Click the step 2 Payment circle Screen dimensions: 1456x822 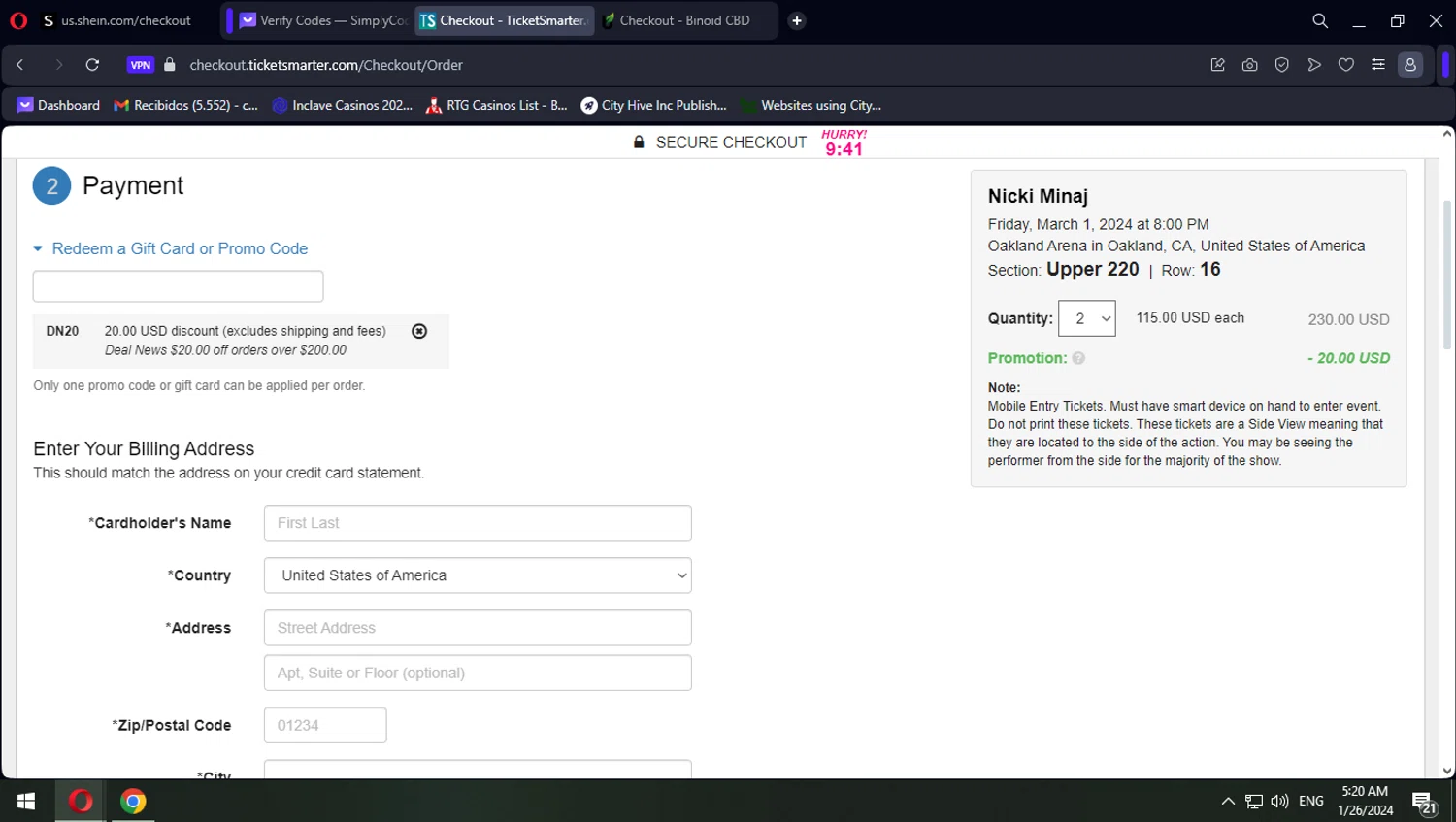pos(51,185)
